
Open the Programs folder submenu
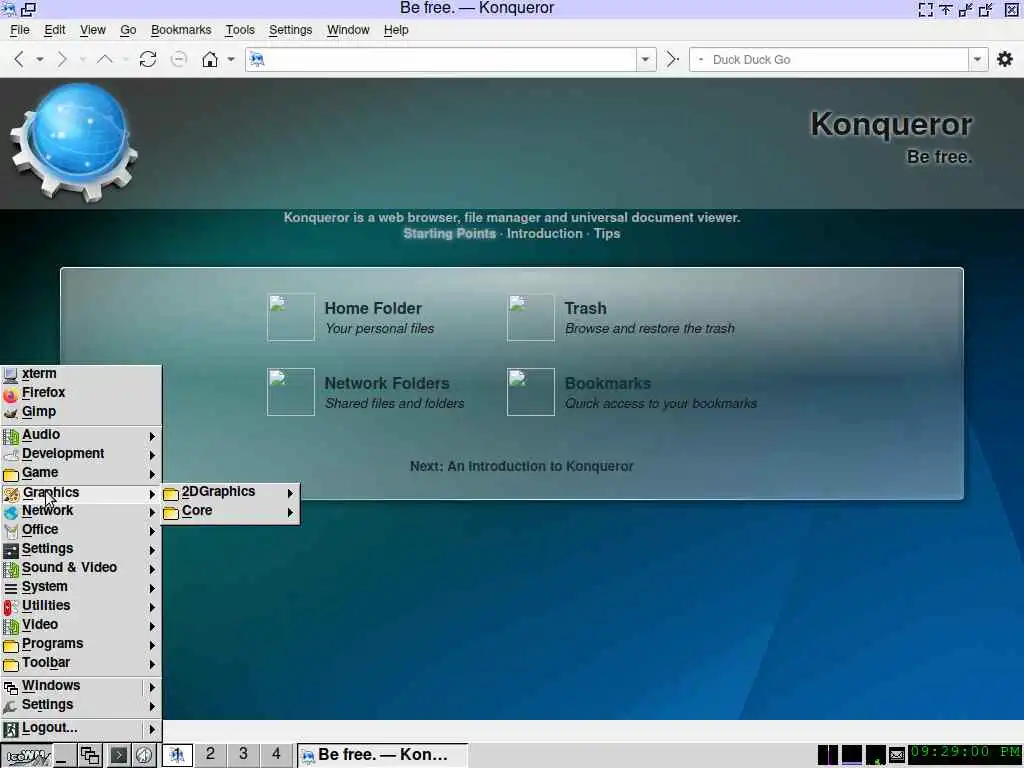click(x=81, y=644)
